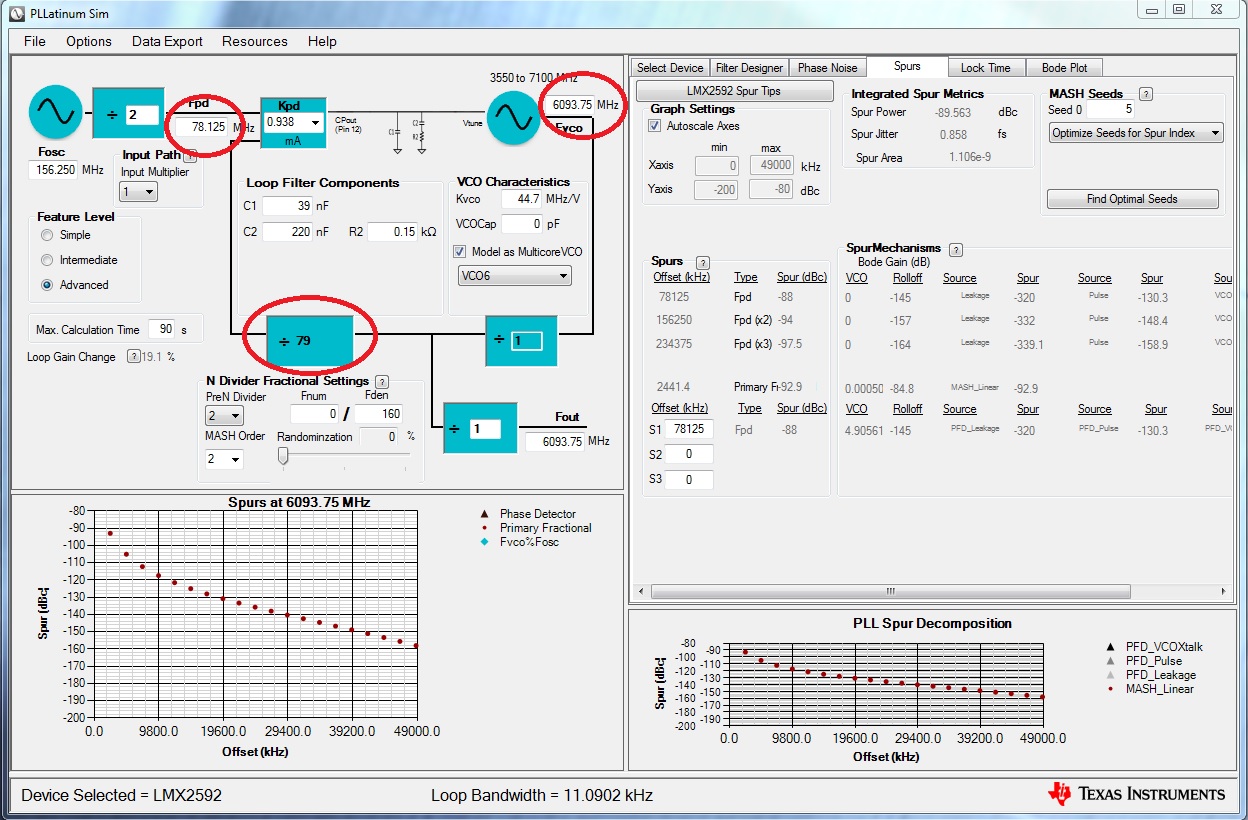This screenshot has width=1248, height=820.
Task: Open the VCO6 core dropdown
Action: tap(514, 275)
